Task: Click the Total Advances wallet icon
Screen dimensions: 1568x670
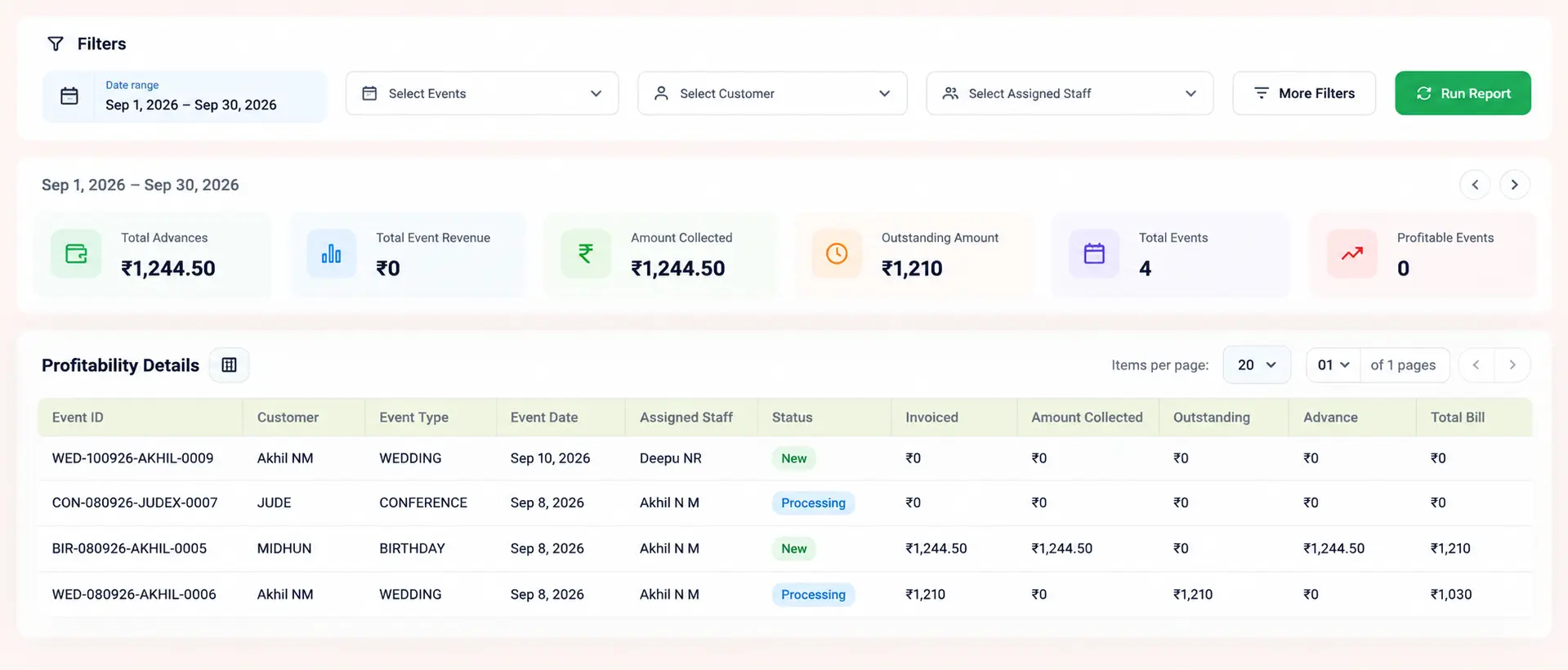Action: pyautogui.click(x=76, y=253)
